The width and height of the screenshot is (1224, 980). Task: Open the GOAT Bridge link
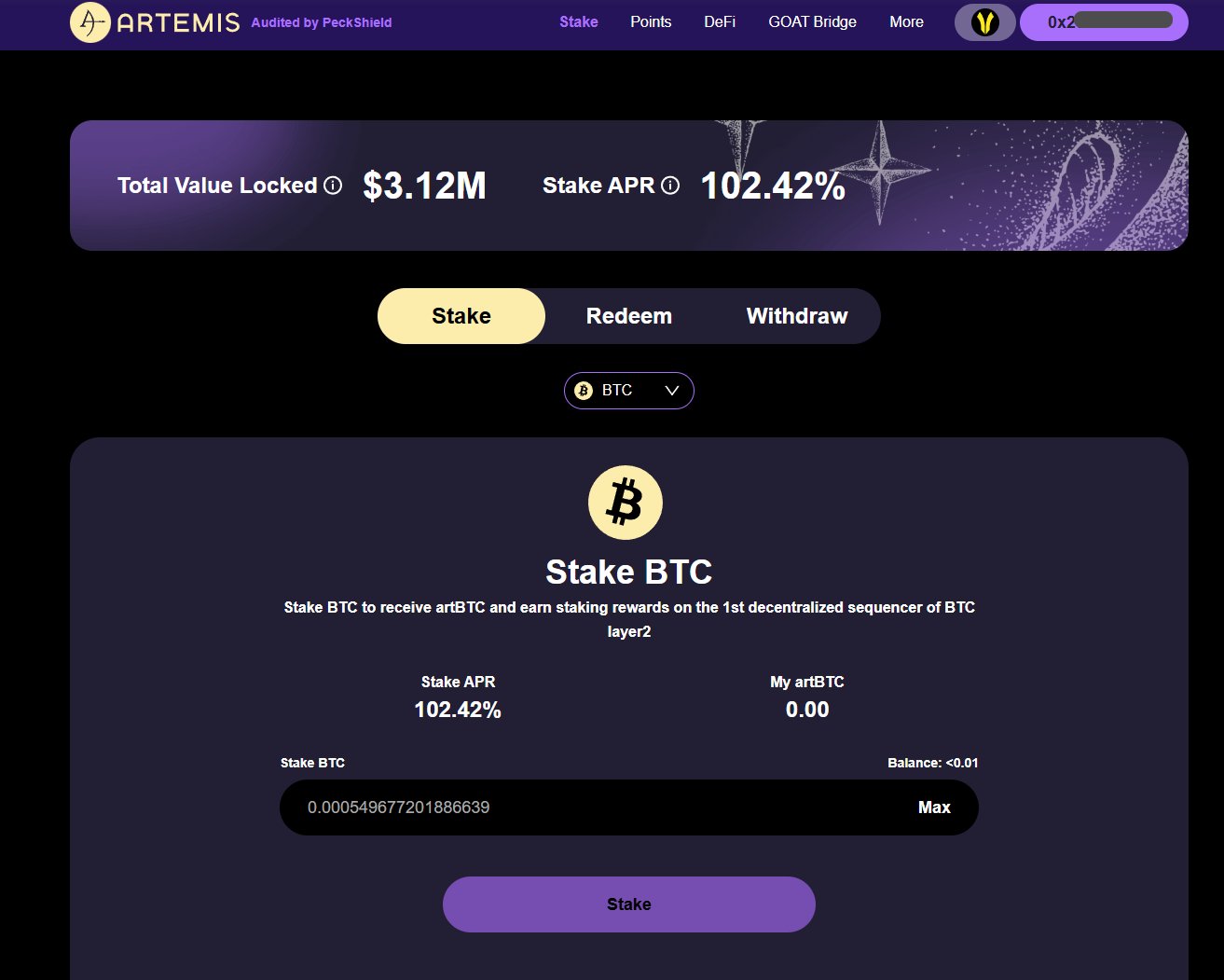[x=812, y=21]
